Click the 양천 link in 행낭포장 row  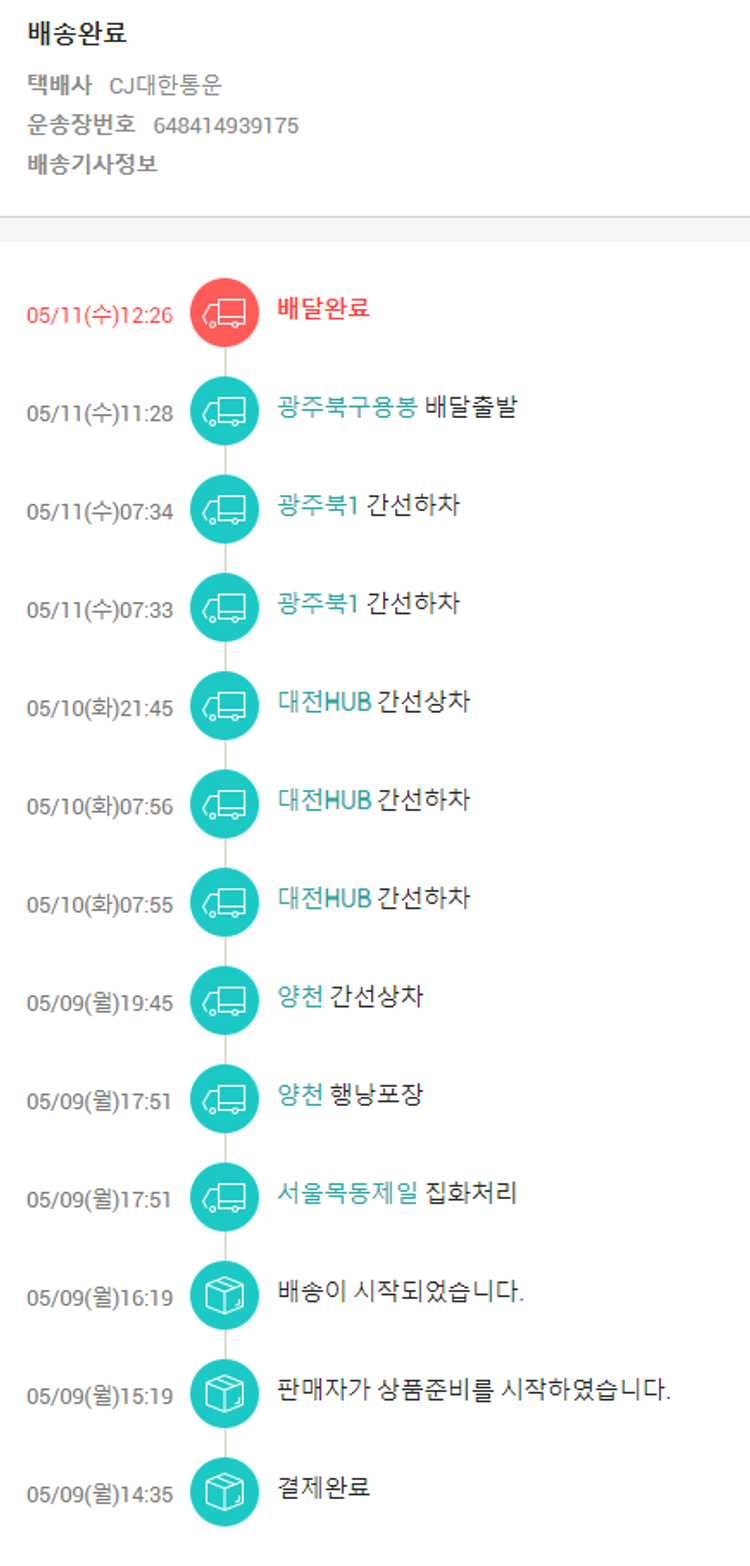300,1094
